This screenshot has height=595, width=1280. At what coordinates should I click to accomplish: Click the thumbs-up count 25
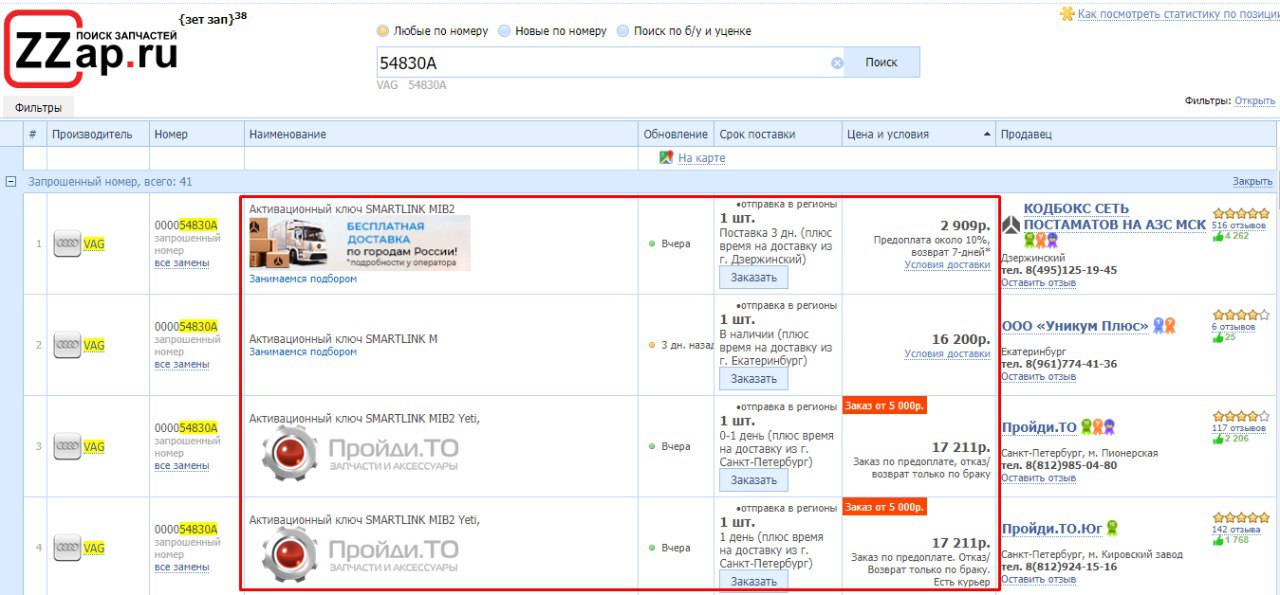coord(1225,337)
